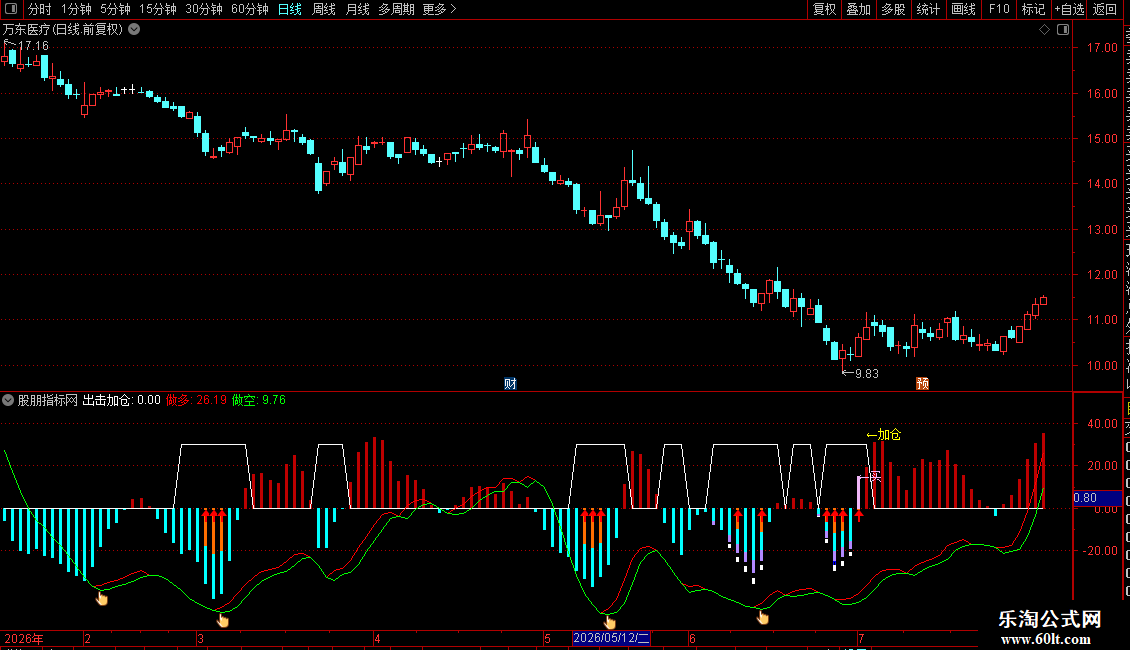The height and width of the screenshot is (650, 1130).
Task: Toggle the side panel icon near price axis
Action: (1063, 30)
